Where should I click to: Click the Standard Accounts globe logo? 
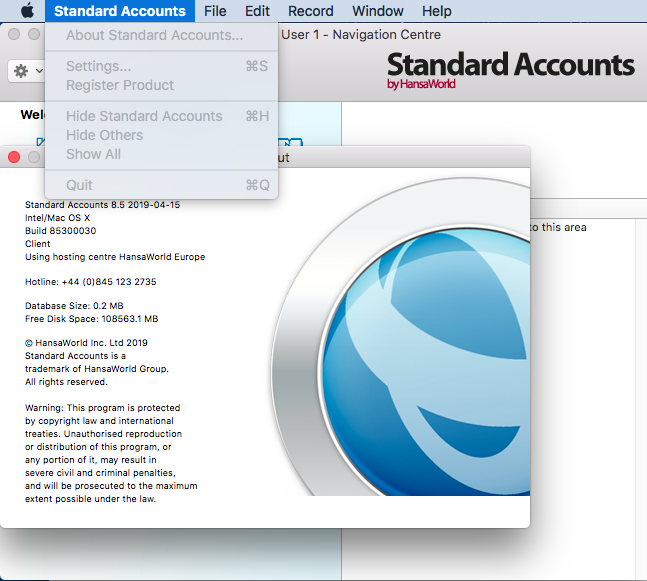click(401, 337)
